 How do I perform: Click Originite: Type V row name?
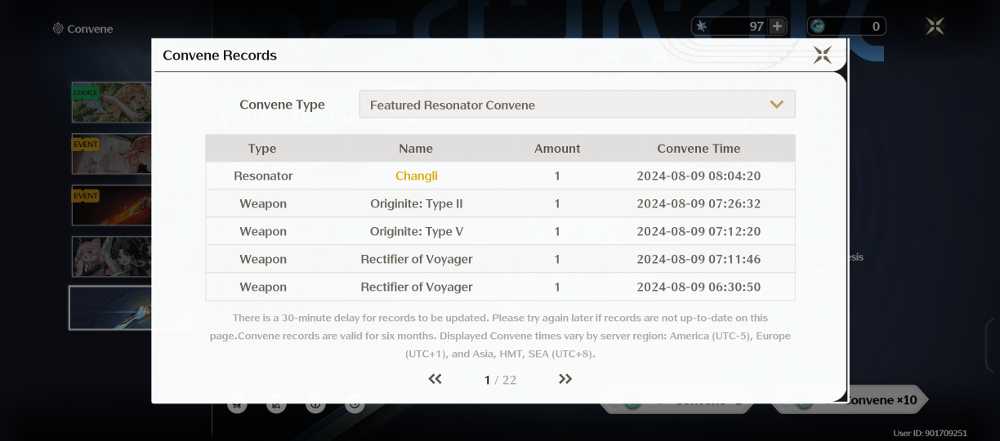[x=416, y=232]
